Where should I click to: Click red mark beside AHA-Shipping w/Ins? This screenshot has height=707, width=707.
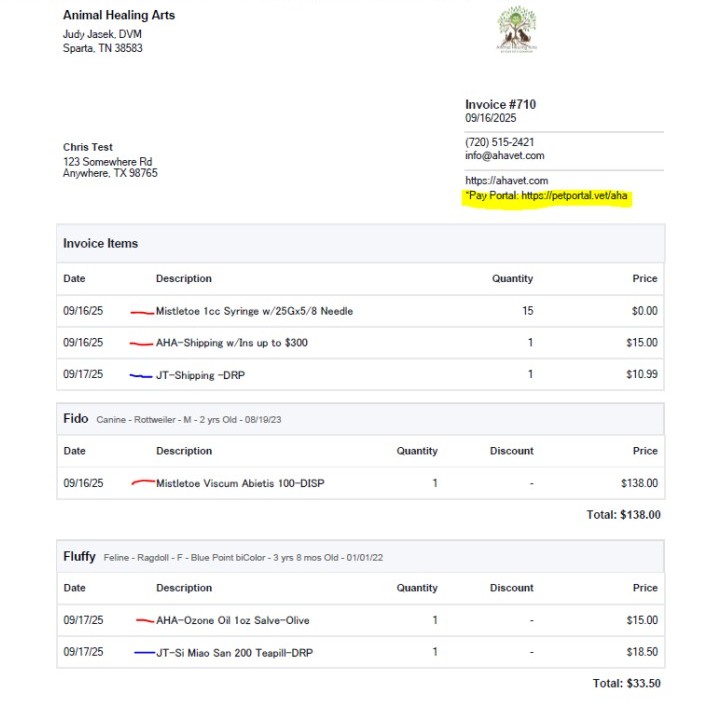pyautogui.click(x=142, y=343)
